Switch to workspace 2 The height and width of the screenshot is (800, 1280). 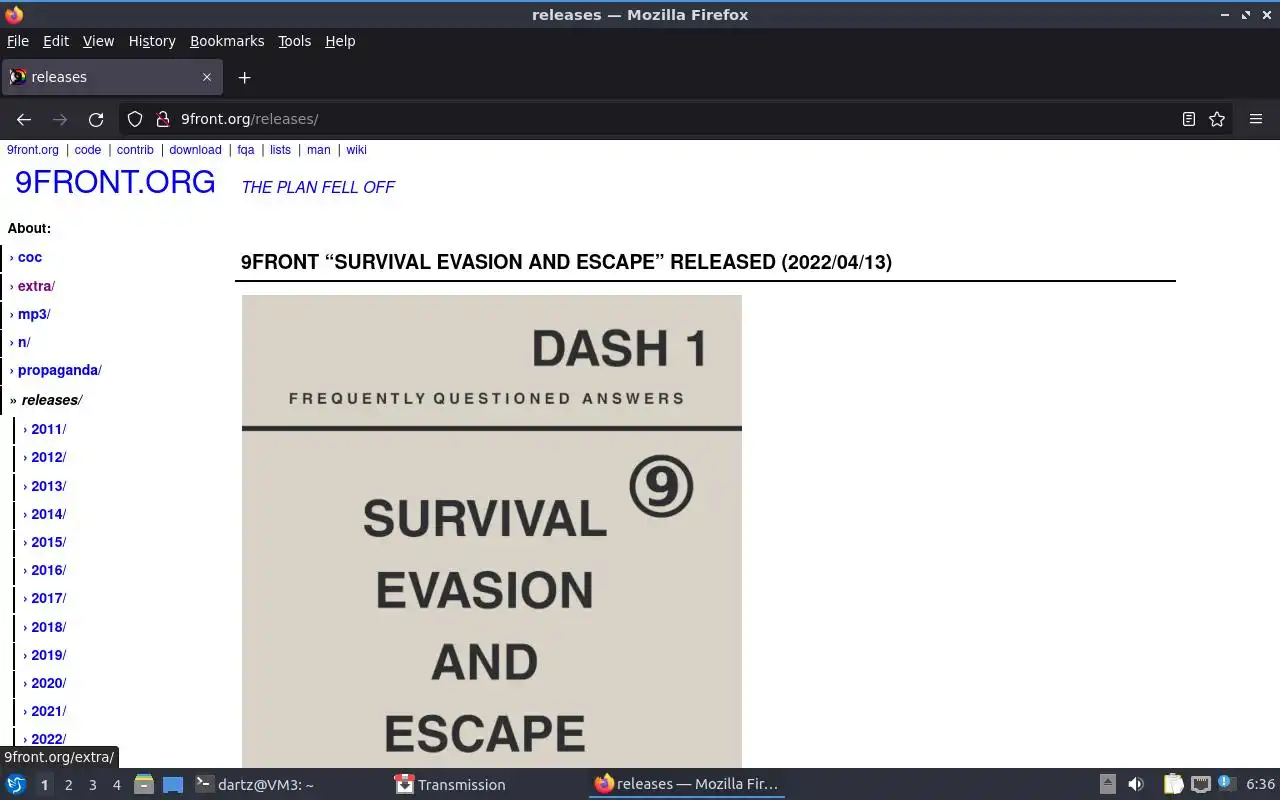pos(69,785)
